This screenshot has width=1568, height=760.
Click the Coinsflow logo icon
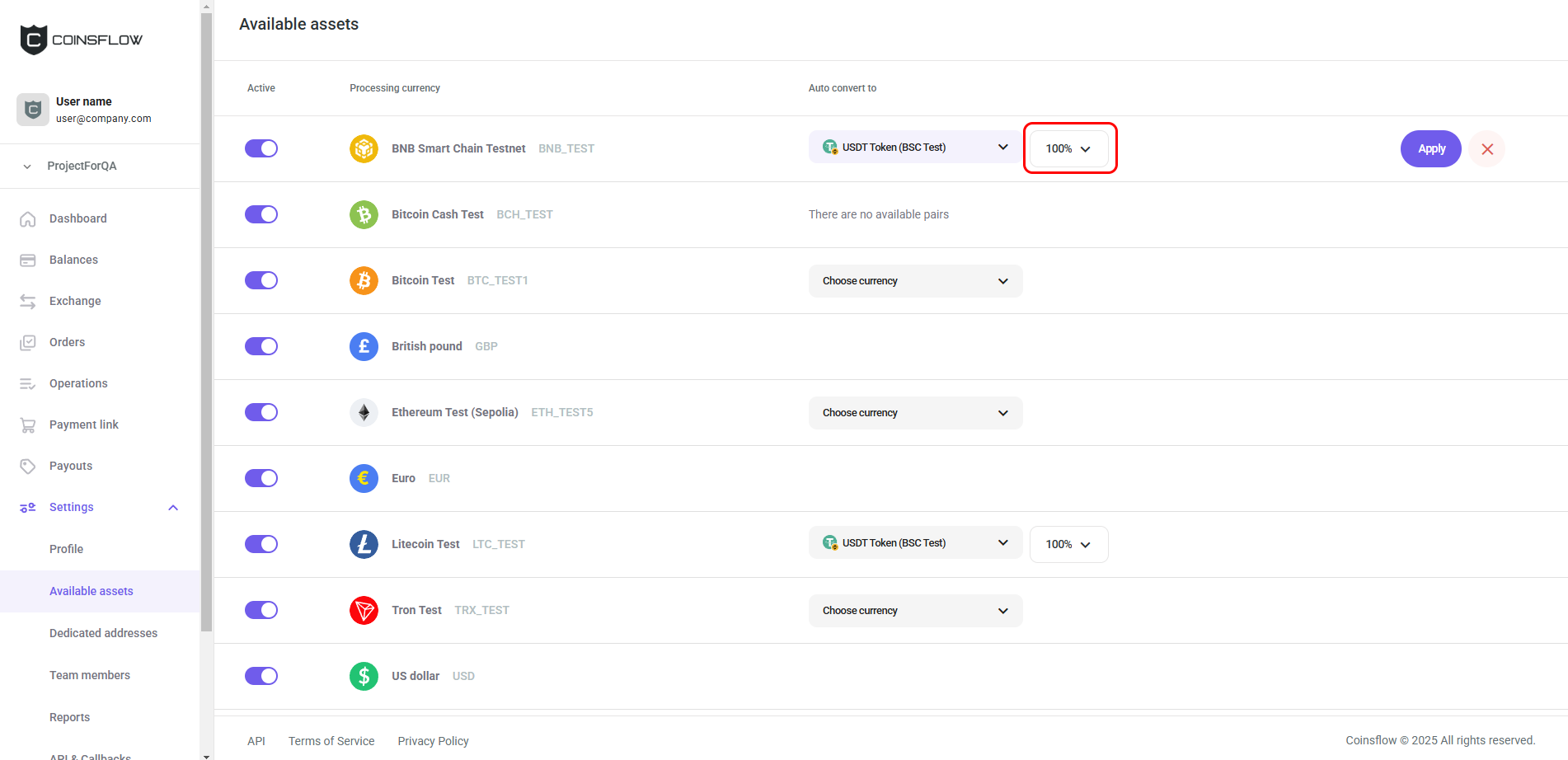tap(34, 40)
